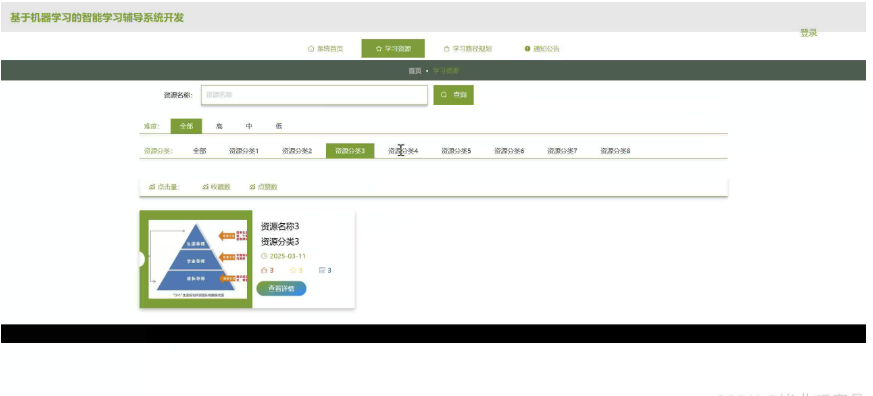Filter by 资源分类4
873x396 pixels.
coord(403,151)
